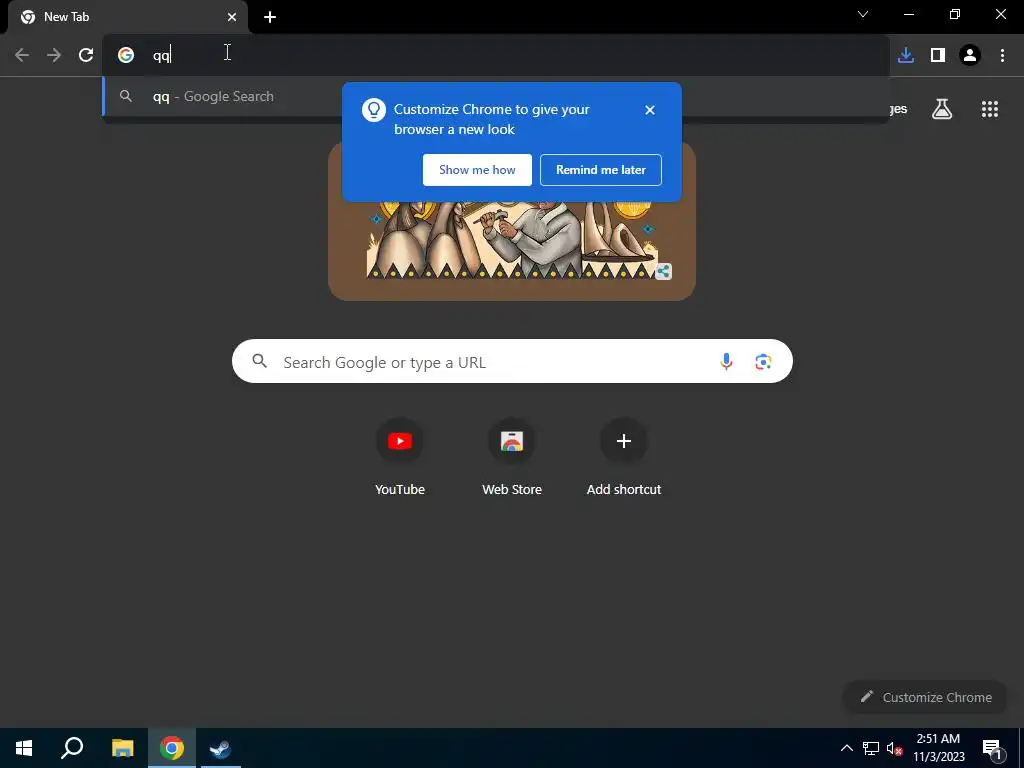Open a new tab with the plus button
This screenshot has width=1024, height=768.
[270, 17]
